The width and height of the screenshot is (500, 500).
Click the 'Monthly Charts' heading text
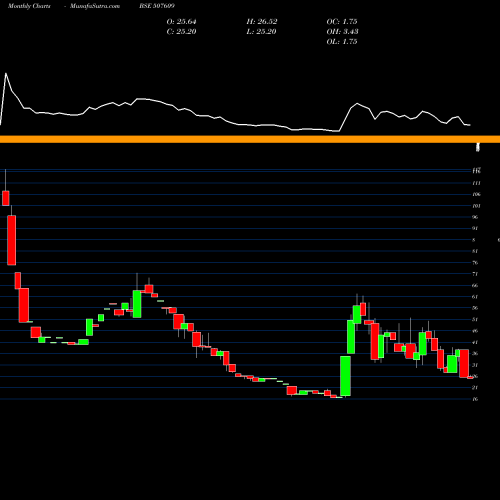(x=29, y=6)
